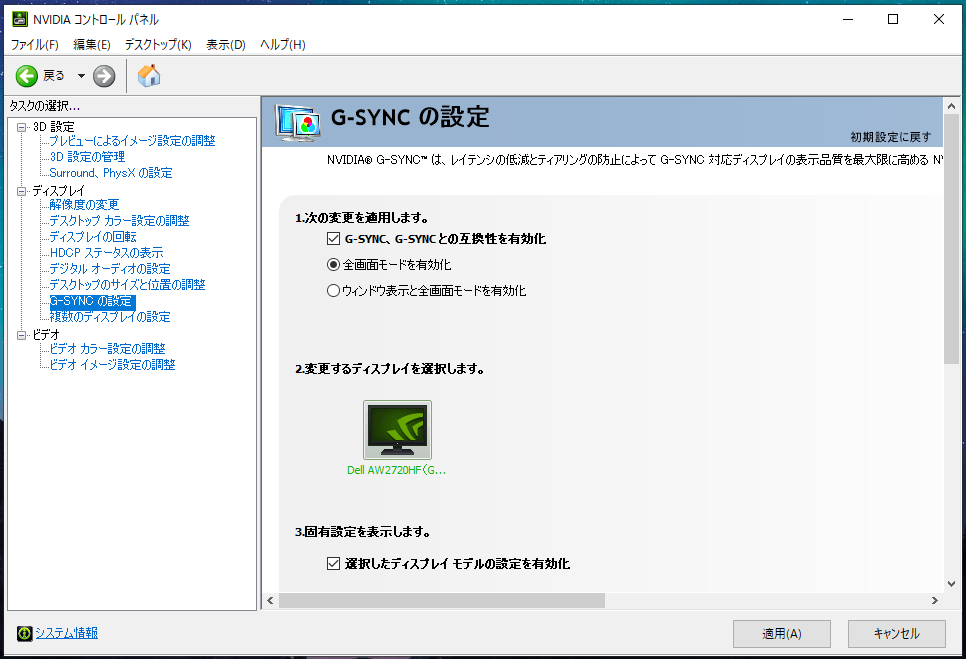Click the system information icon

25,633
